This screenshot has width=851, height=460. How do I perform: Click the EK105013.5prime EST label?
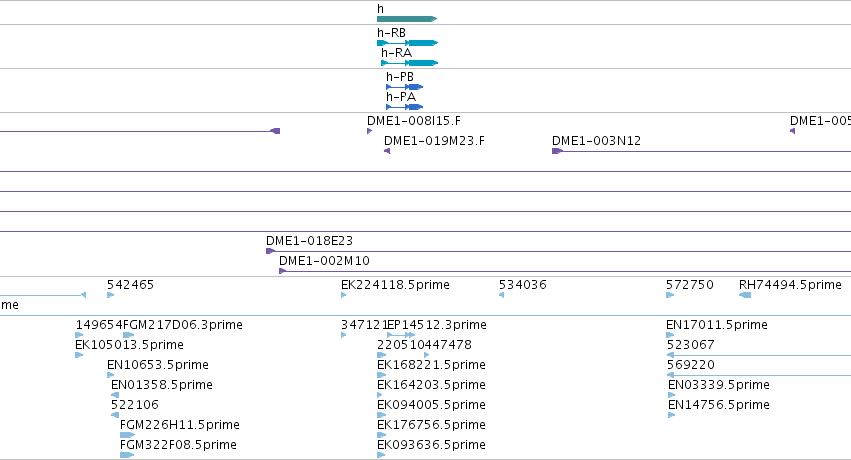130,345
